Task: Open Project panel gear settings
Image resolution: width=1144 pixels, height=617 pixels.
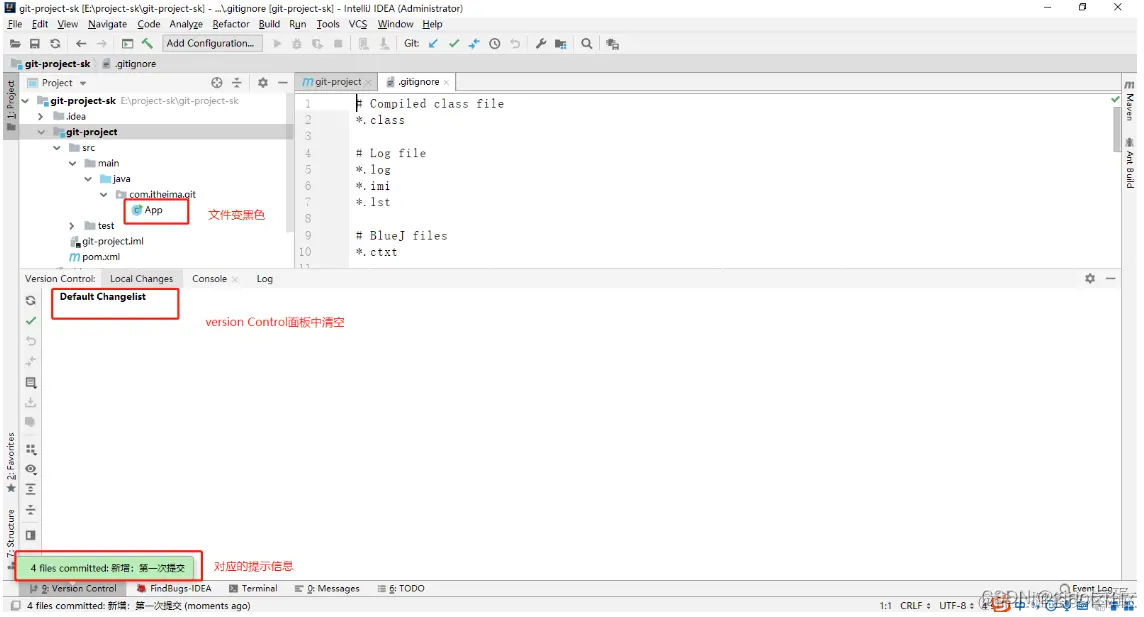Action: tap(263, 83)
